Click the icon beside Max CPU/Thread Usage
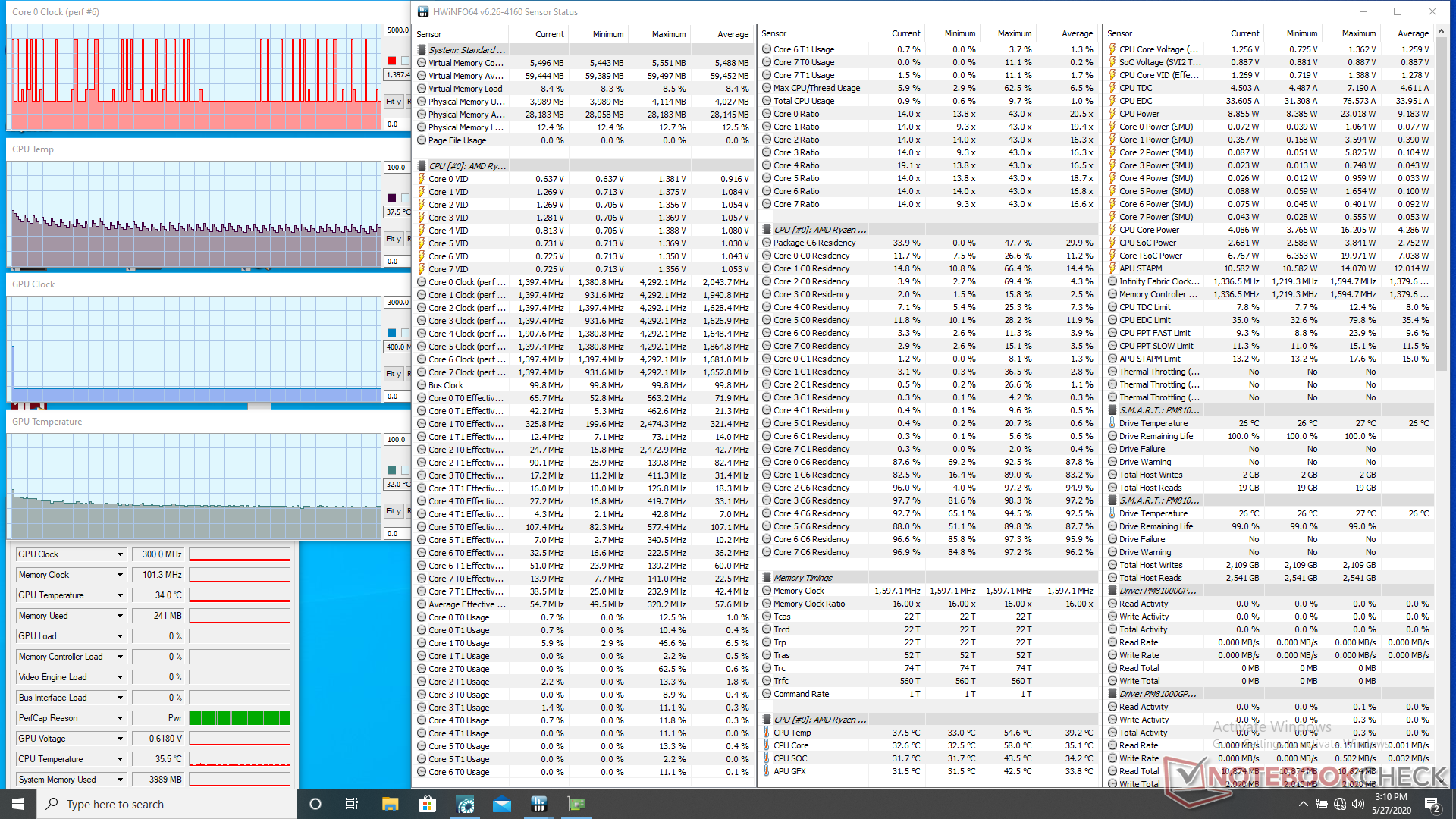1456x819 pixels. (767, 88)
